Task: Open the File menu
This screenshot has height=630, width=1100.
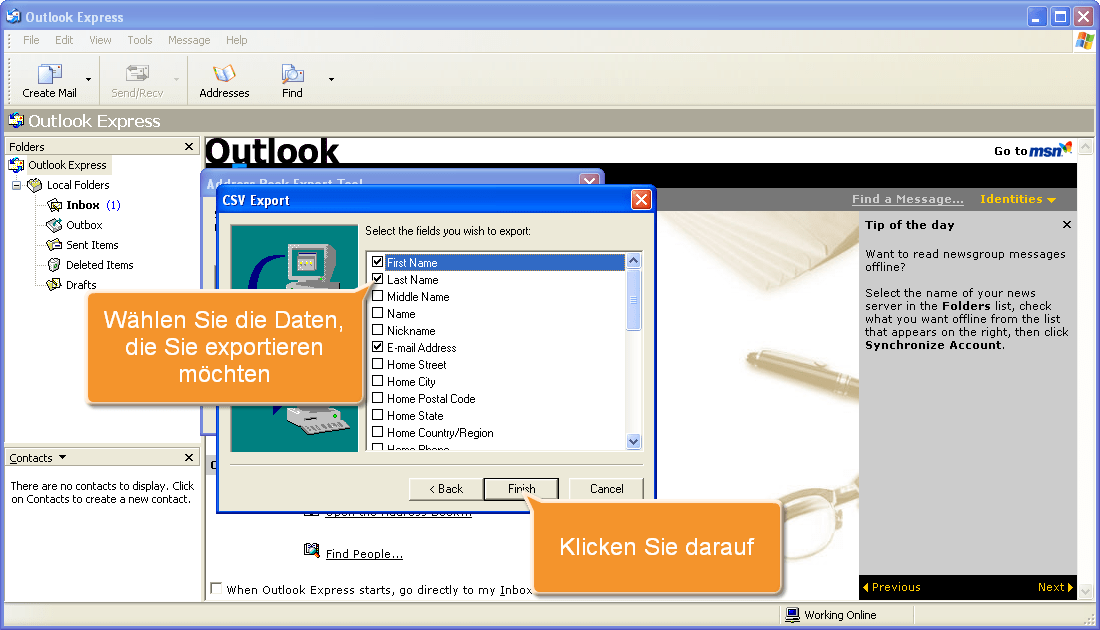Action: click(31, 40)
